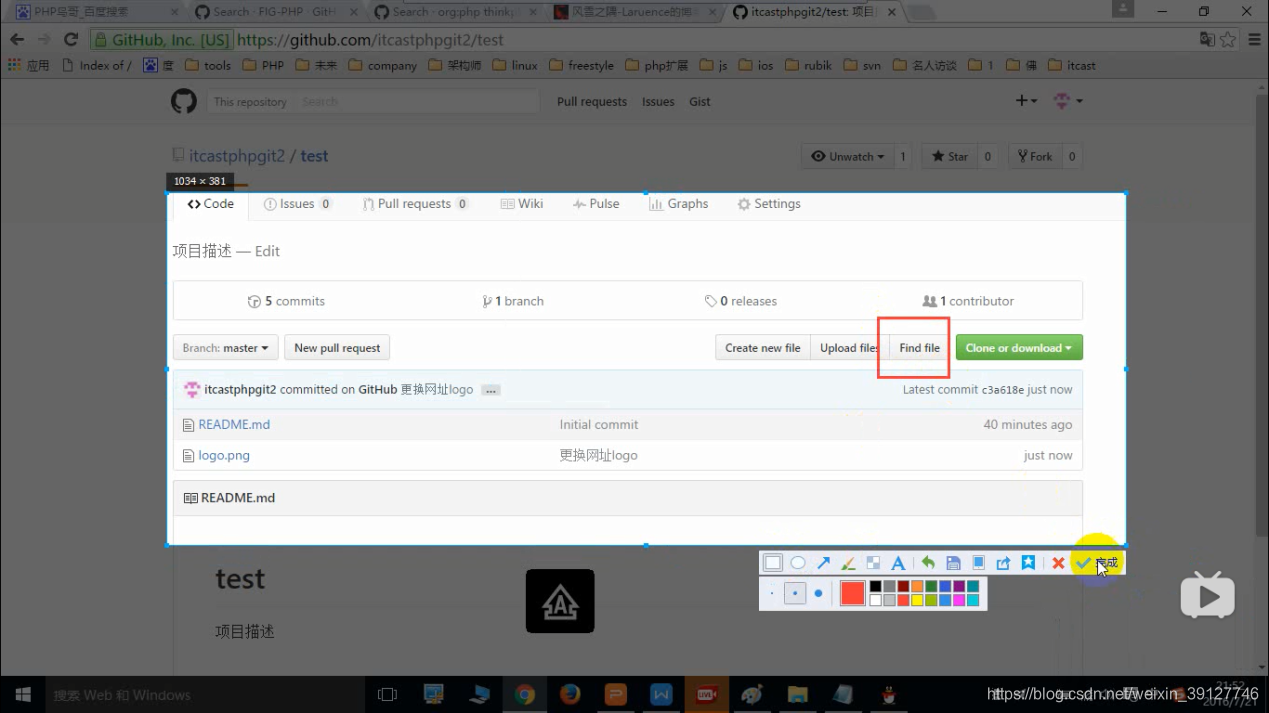Select the rectangle drawing tool
This screenshot has width=1269, height=713.
click(x=773, y=563)
